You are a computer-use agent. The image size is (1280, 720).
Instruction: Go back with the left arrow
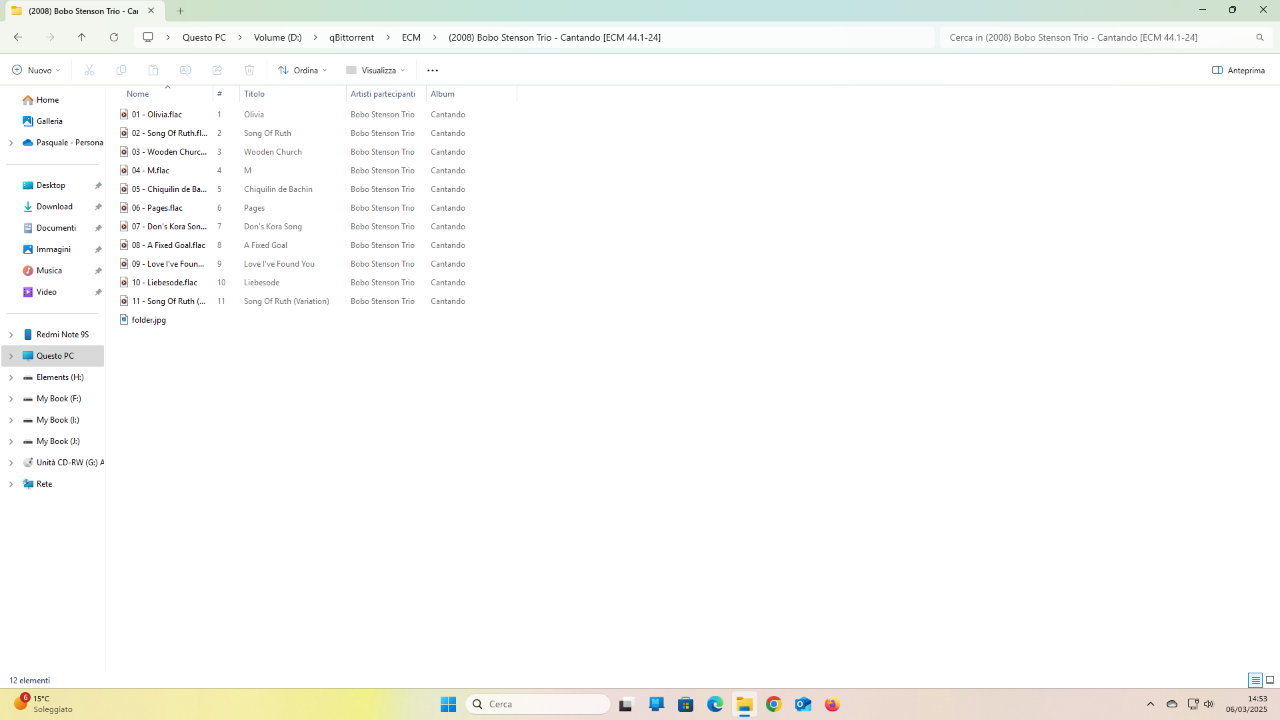(18, 37)
